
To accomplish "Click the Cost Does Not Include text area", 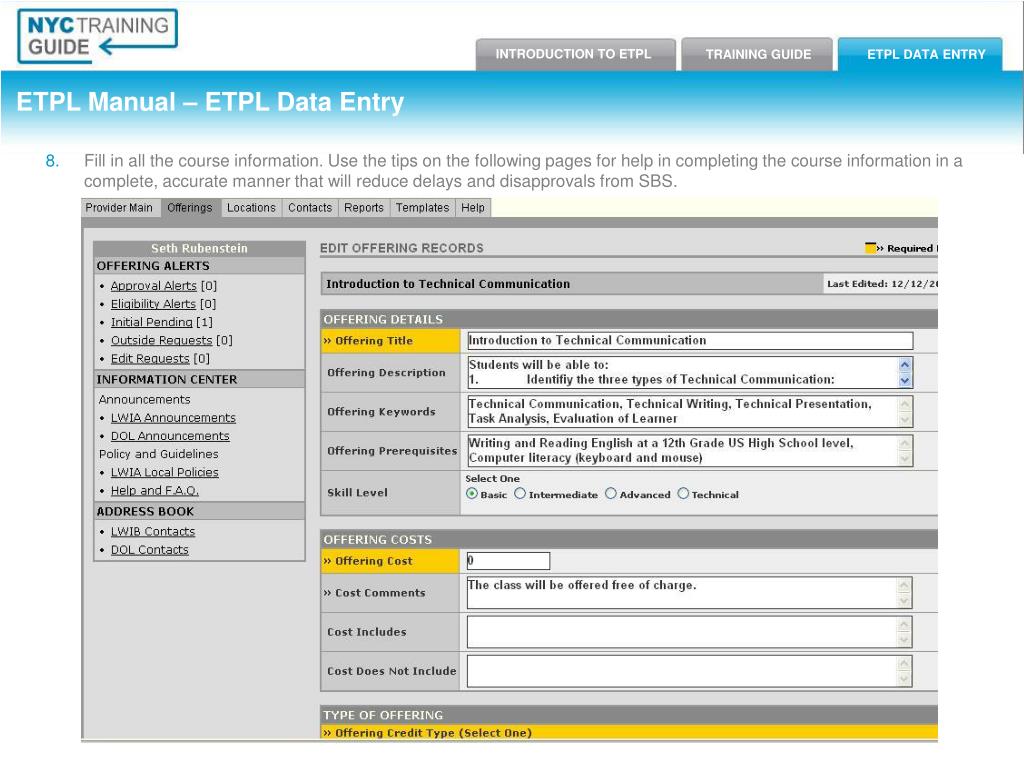I will tap(682, 671).
